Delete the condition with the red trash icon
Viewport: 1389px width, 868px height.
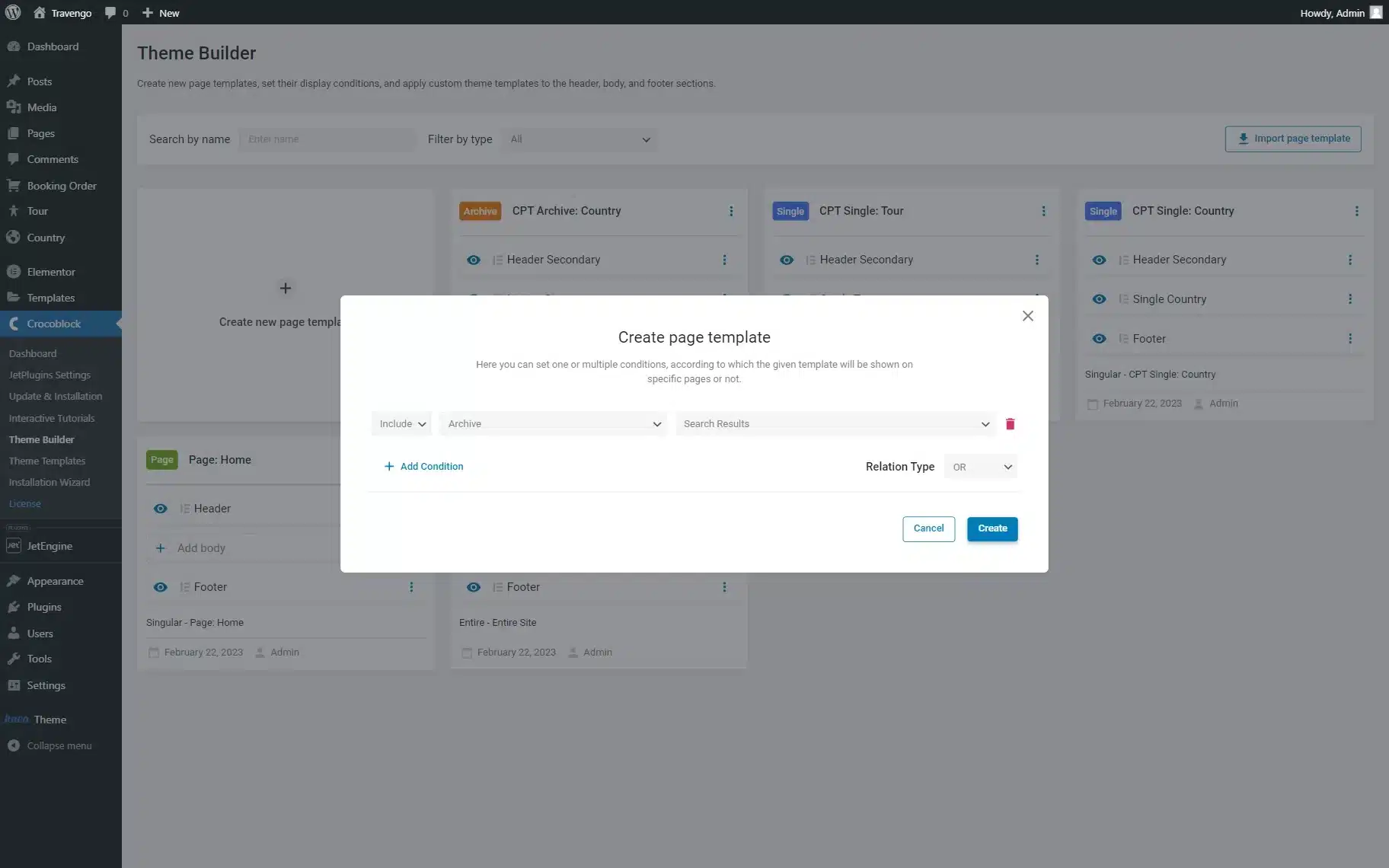[x=1010, y=424]
